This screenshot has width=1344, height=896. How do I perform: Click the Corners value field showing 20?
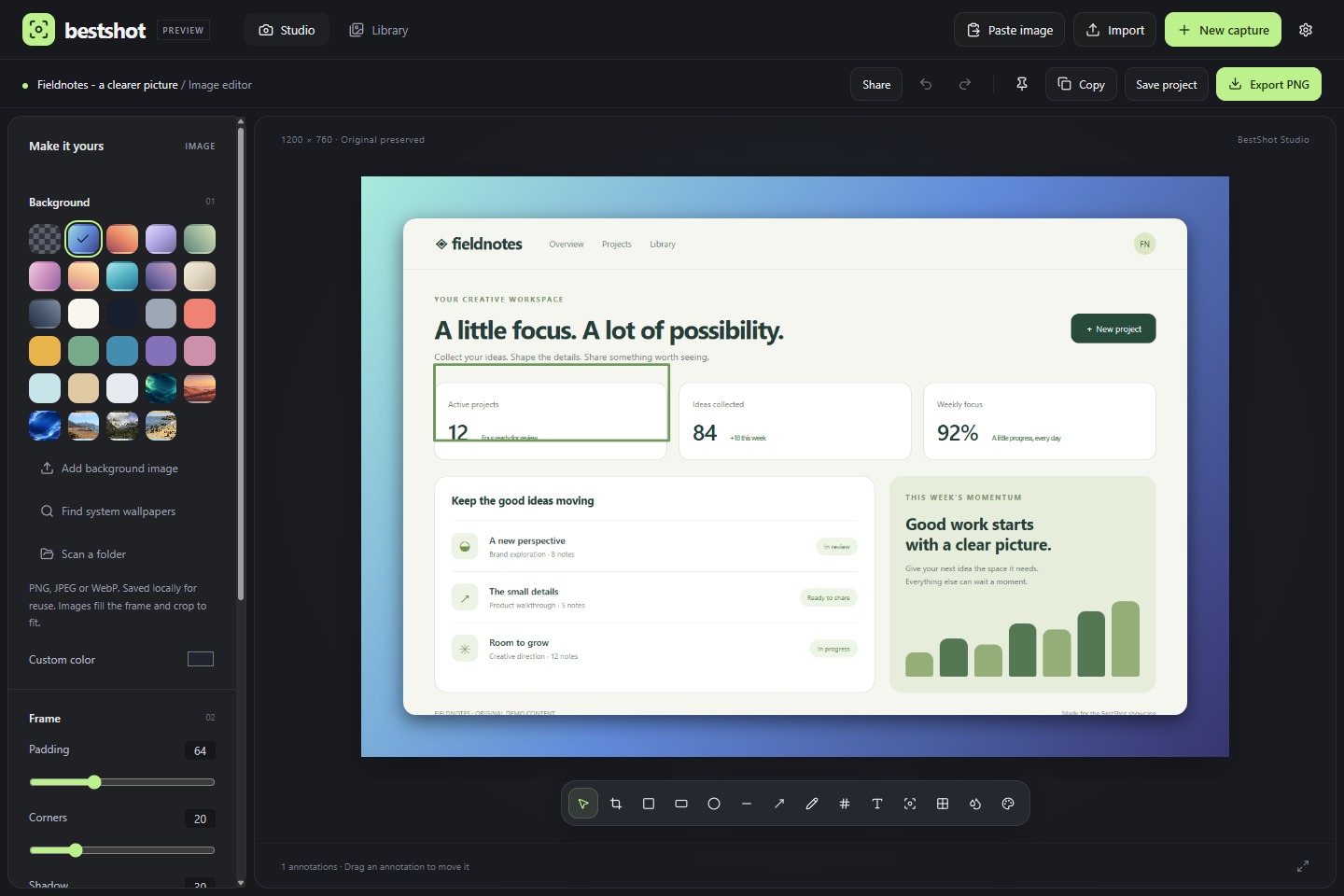pyautogui.click(x=200, y=819)
